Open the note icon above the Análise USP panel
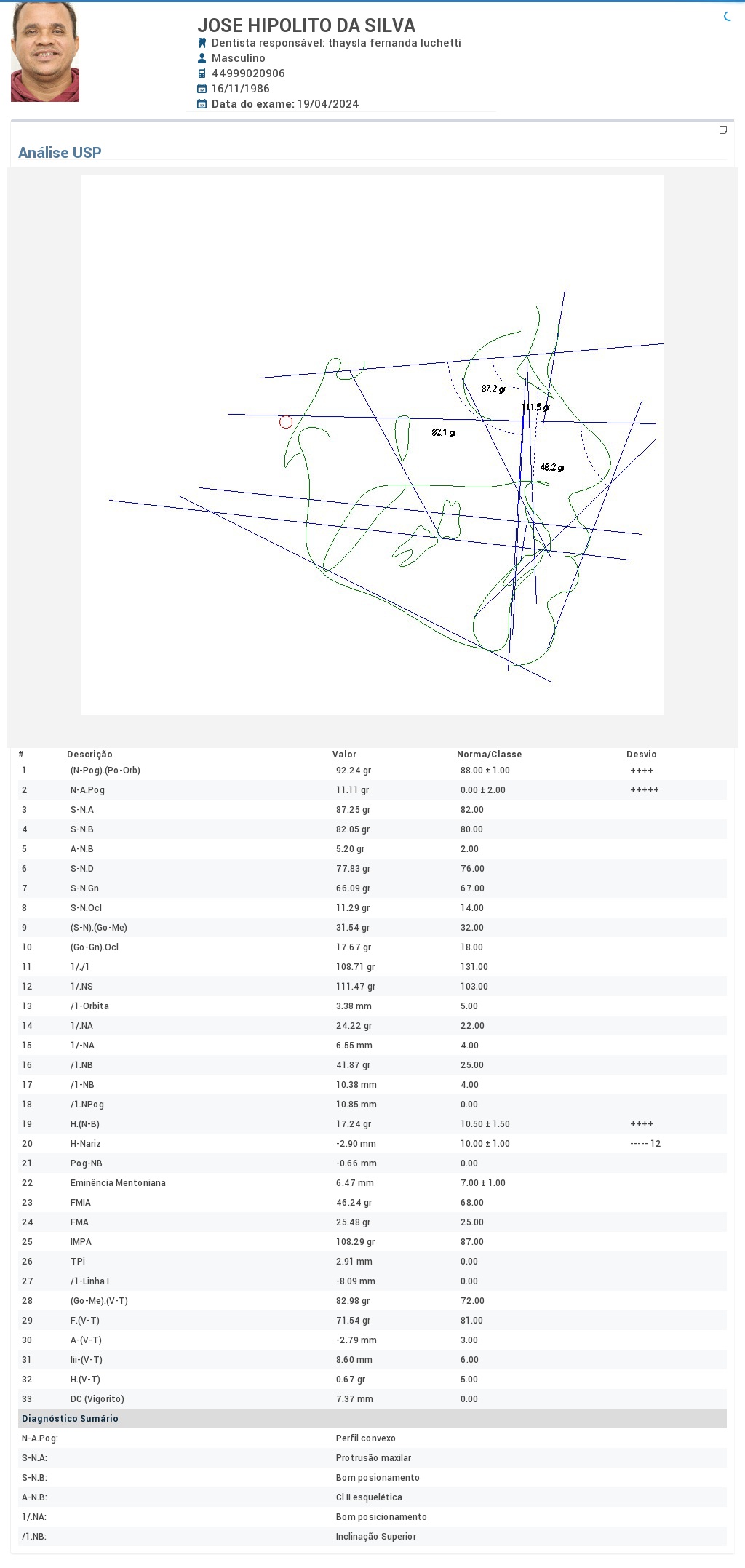The image size is (745, 1568). point(723,130)
